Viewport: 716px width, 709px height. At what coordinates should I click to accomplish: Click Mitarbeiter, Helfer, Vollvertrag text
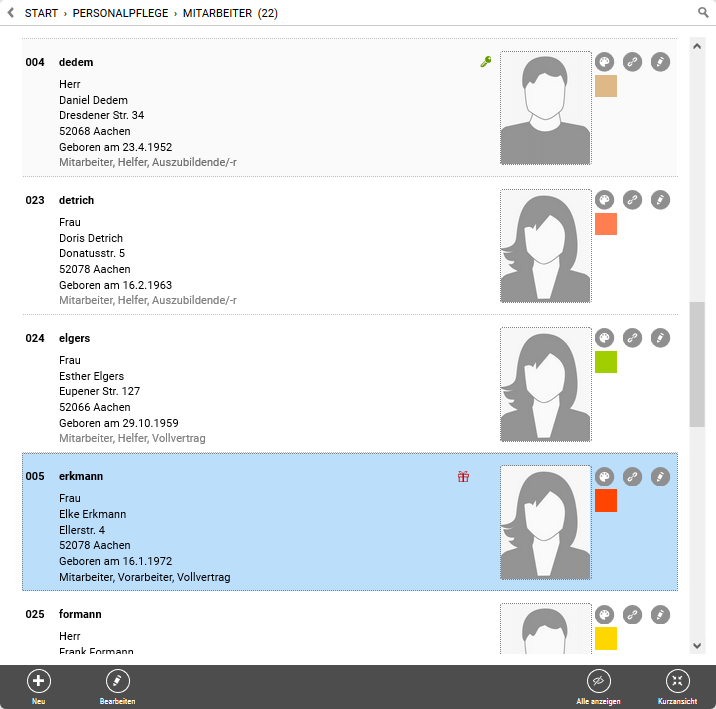pos(132,438)
